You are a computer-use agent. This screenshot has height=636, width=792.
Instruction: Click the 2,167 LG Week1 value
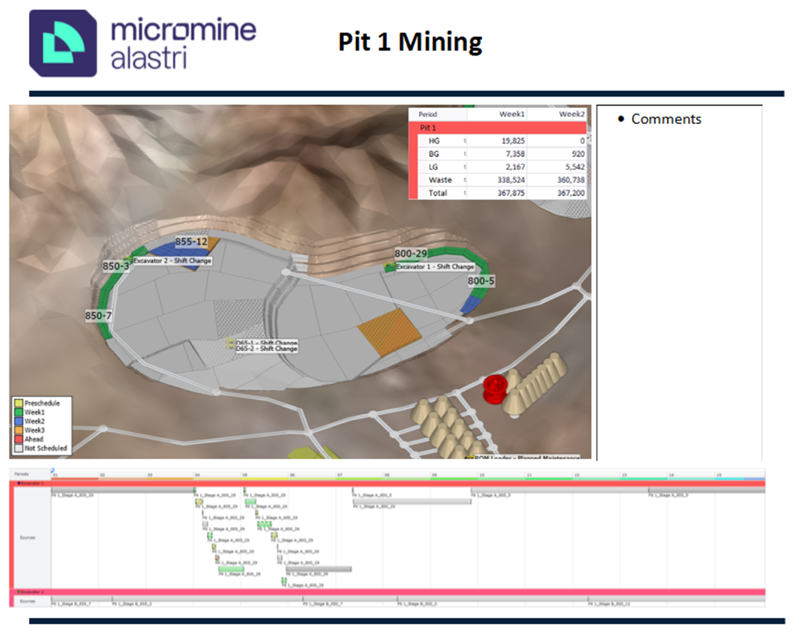point(515,167)
